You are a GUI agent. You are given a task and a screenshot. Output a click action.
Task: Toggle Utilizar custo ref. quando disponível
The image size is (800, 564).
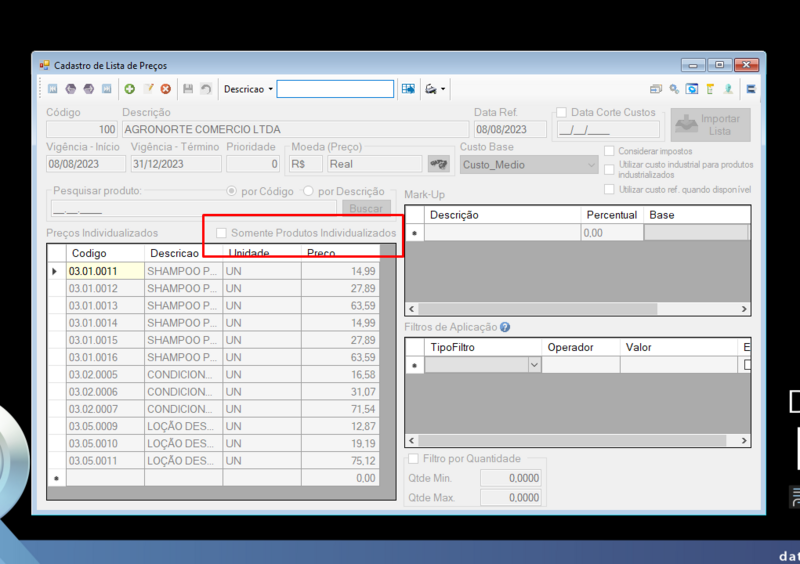[609, 189]
